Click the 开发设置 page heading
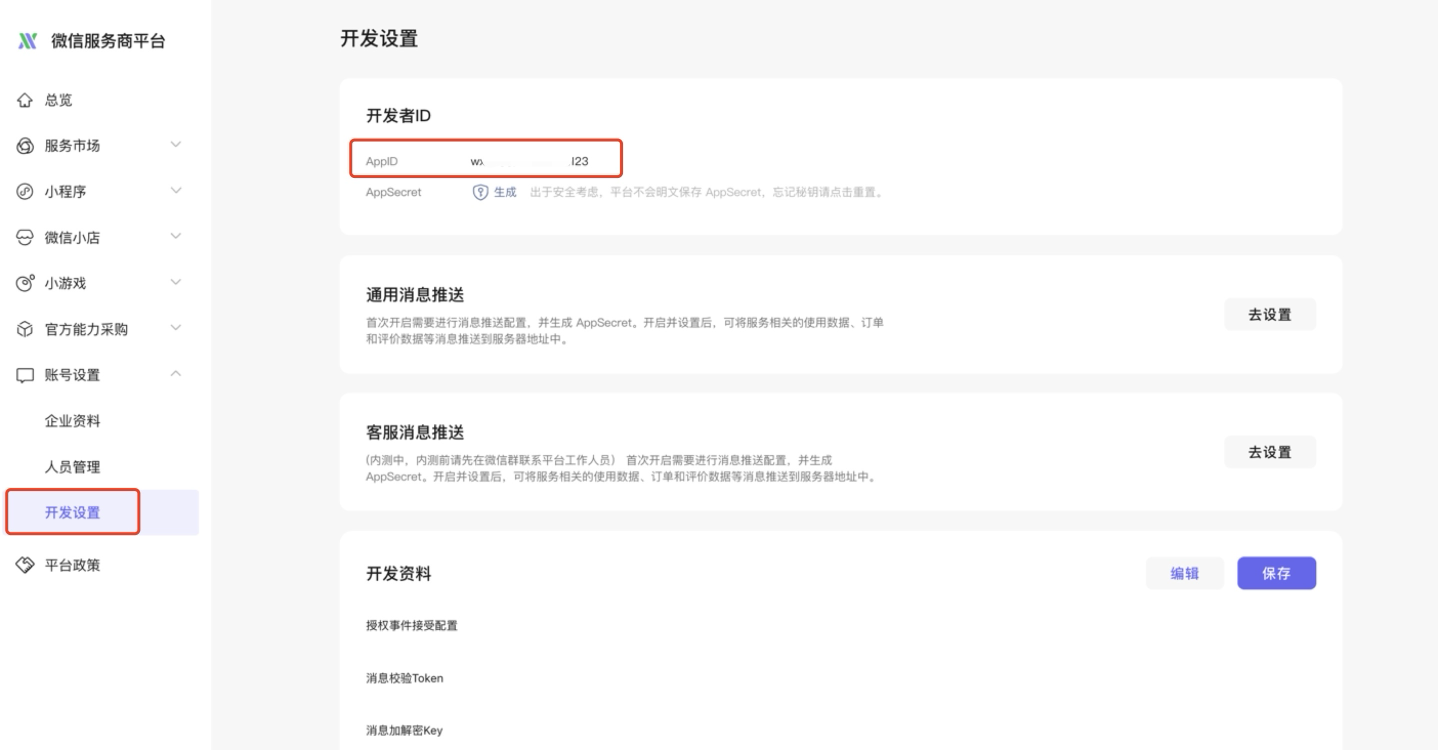The width and height of the screenshot is (1438, 750). tap(379, 39)
